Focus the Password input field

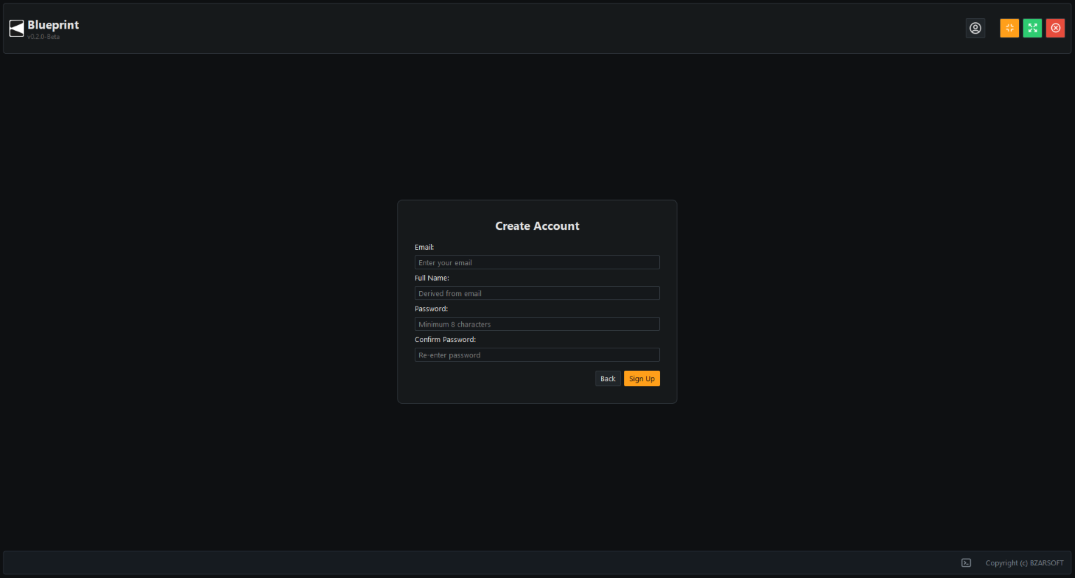[x=537, y=324]
